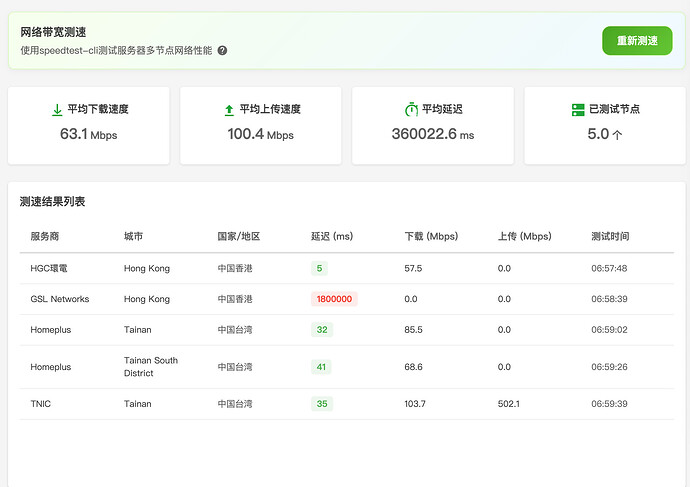Select the GSL Networks provider cell
This screenshot has height=487, width=690.
point(60,299)
